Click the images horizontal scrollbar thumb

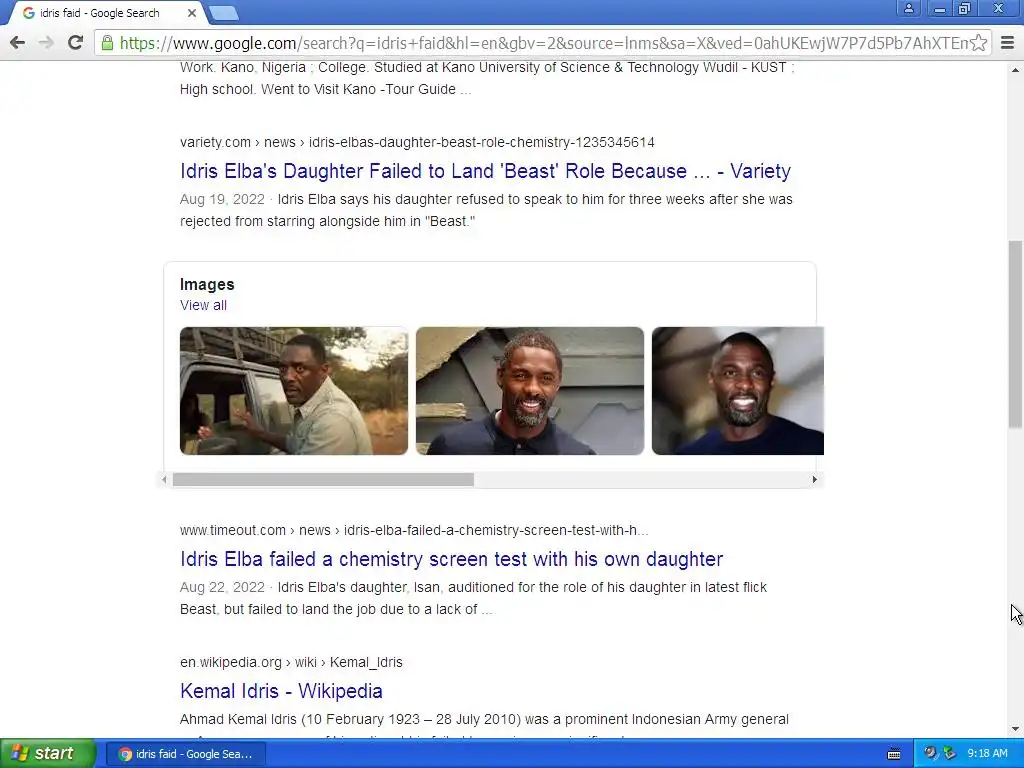[323, 479]
